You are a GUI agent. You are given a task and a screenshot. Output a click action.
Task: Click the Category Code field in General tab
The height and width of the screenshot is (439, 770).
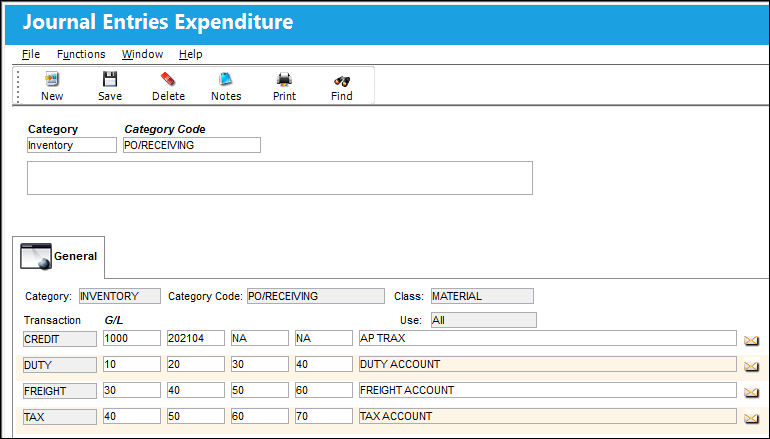pos(316,296)
